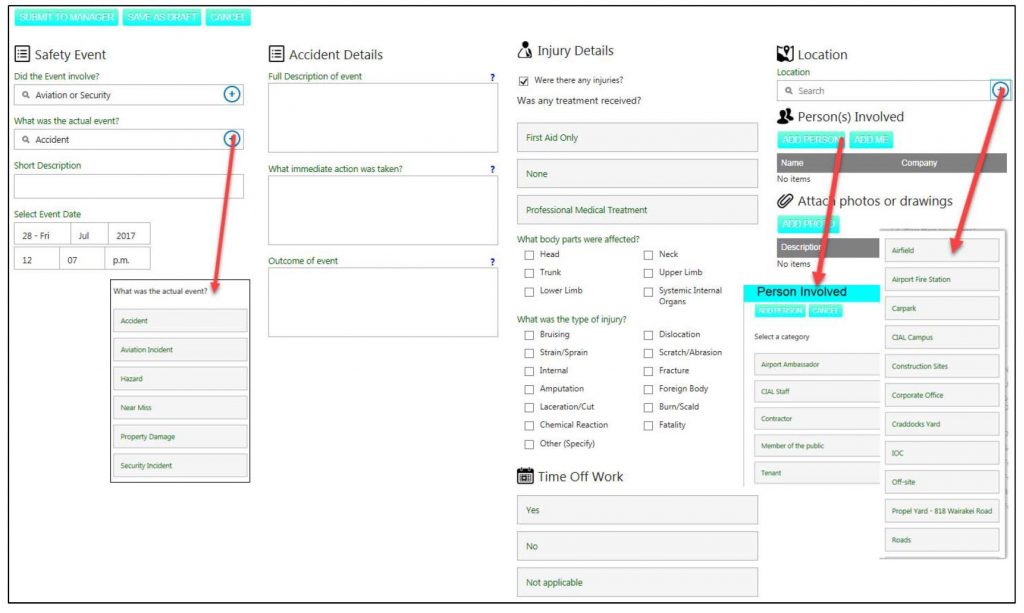Click into the Short Description field
This screenshot has width=1024, height=613.
point(128,186)
